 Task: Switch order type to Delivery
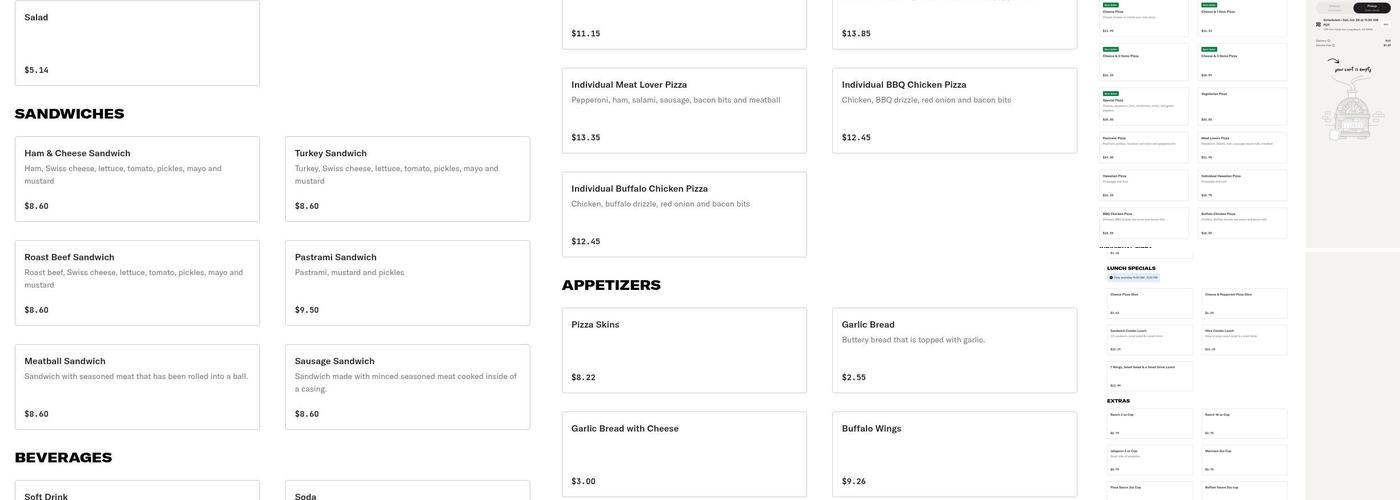click(x=1334, y=8)
